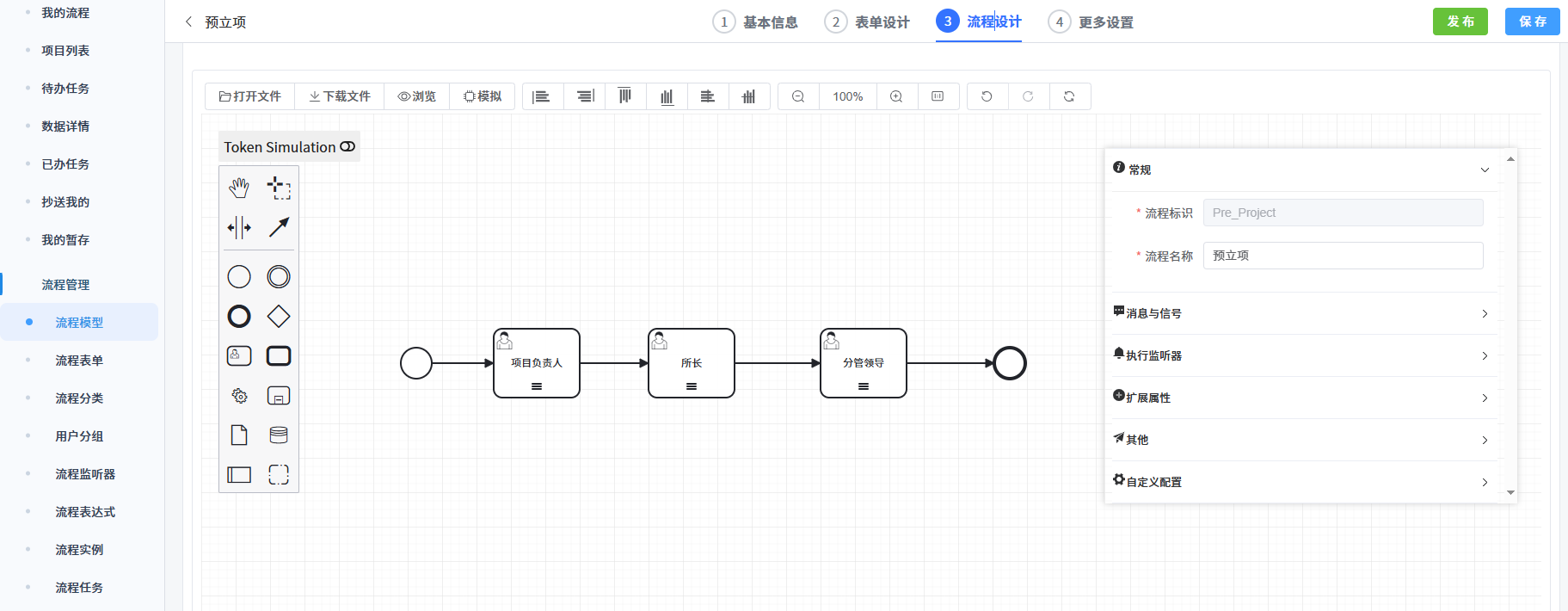Image resolution: width=1568 pixels, height=611 pixels.
Task: Select the 项目负责人 task node
Action: (537, 363)
